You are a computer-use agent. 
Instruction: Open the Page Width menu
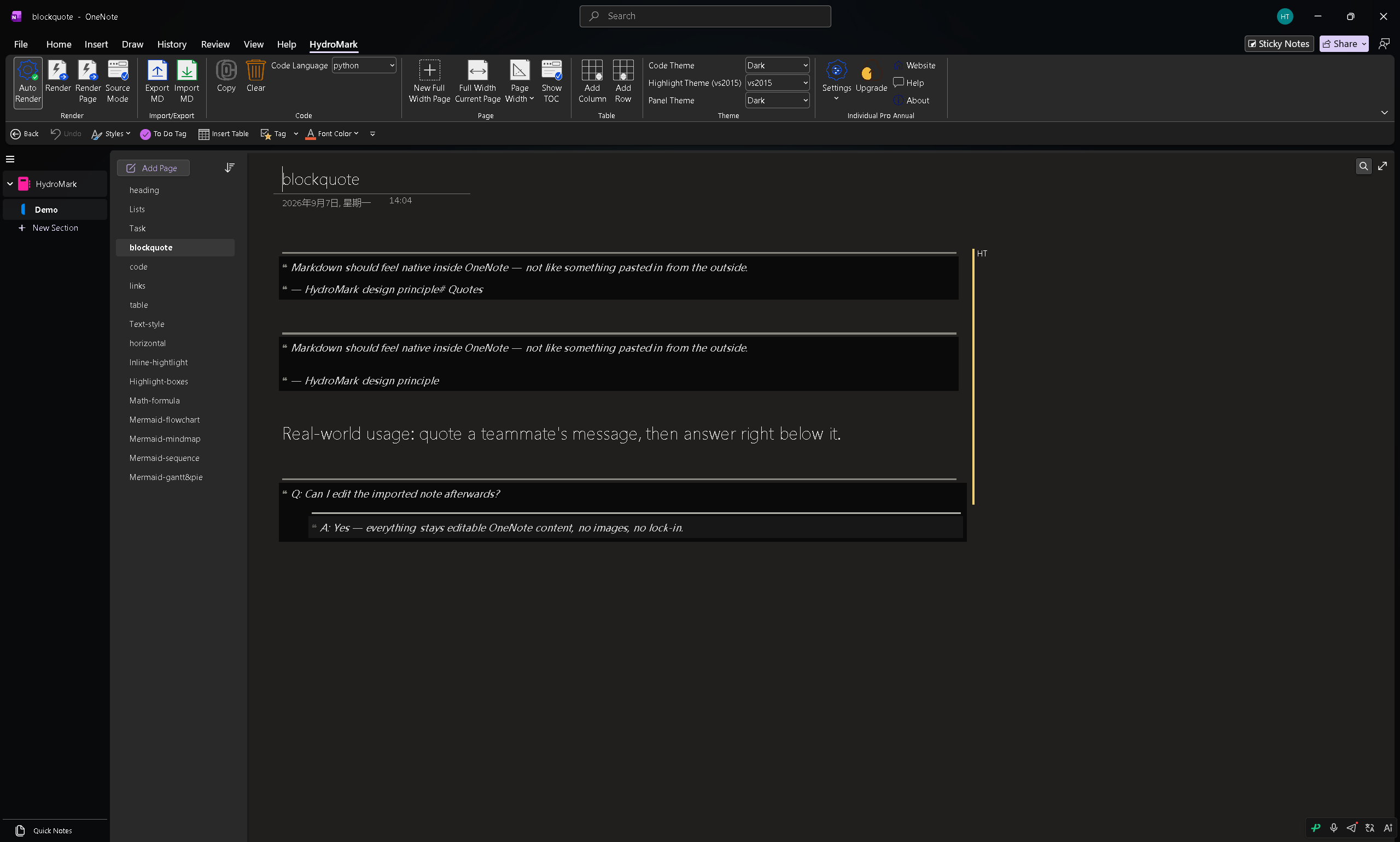[x=519, y=82]
